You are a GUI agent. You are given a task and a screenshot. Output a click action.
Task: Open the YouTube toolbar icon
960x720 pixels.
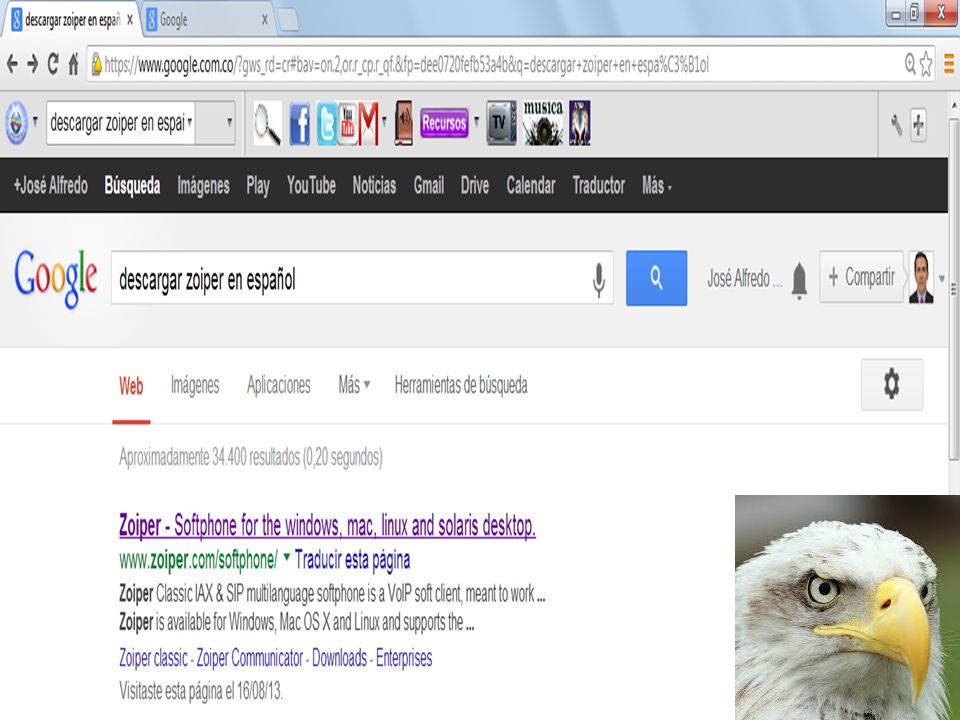click(347, 124)
